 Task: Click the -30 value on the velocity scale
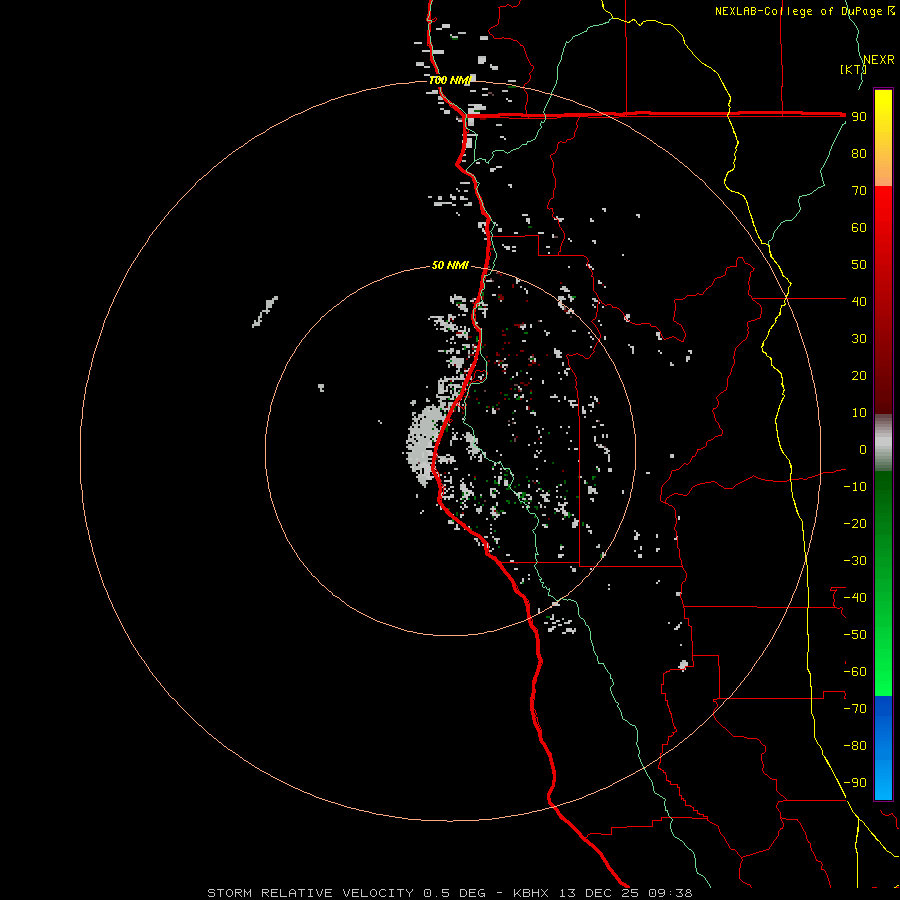pos(855,561)
